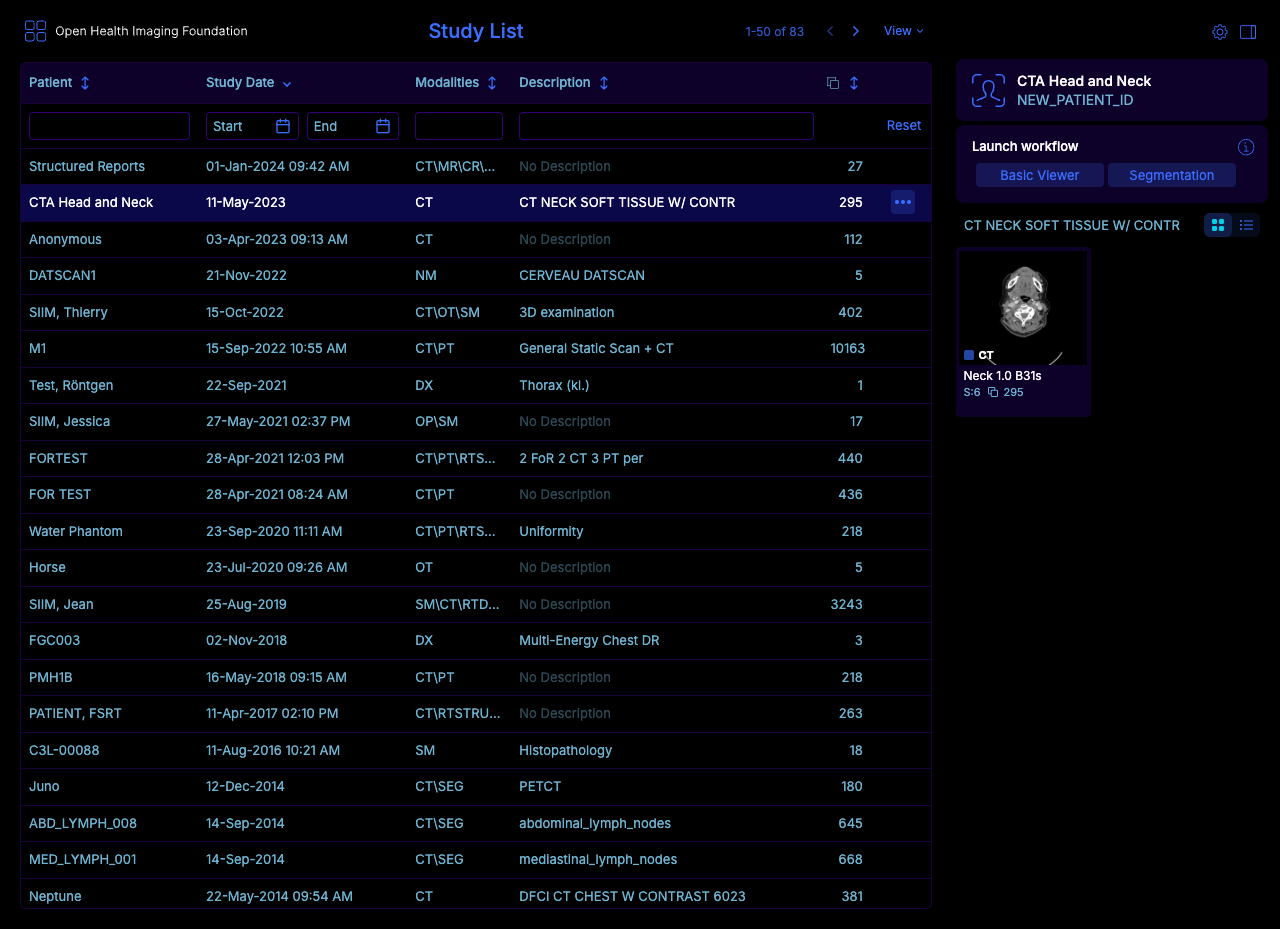Select the PMH1B study row
This screenshot has width=1280, height=929.
pyautogui.click(x=475, y=677)
